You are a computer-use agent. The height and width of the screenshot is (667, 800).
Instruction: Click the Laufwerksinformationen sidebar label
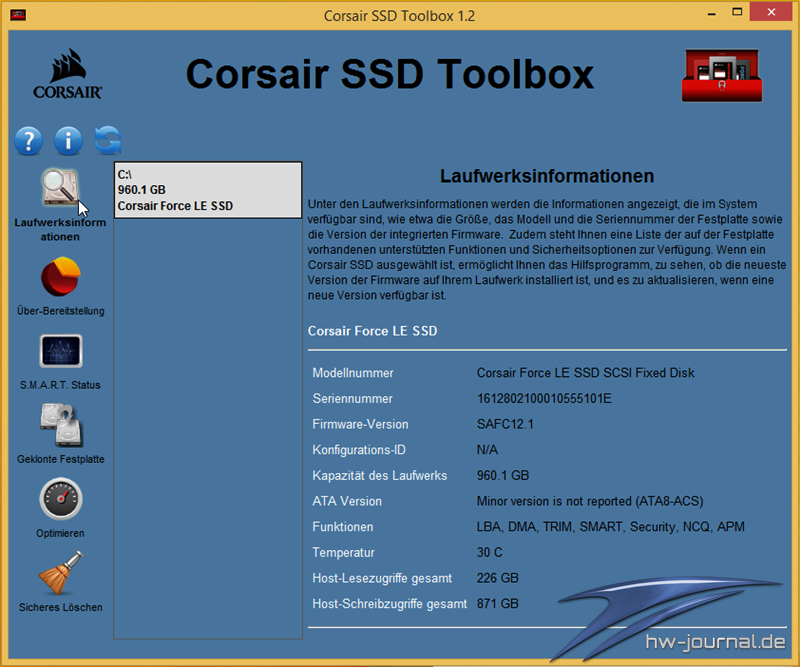(x=60, y=230)
